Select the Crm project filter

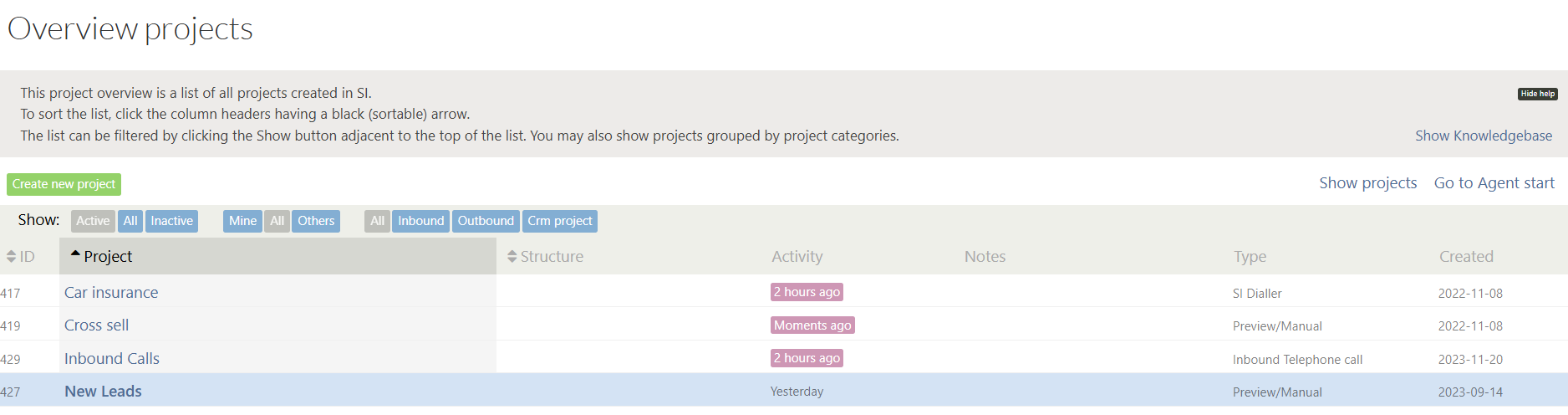click(559, 221)
